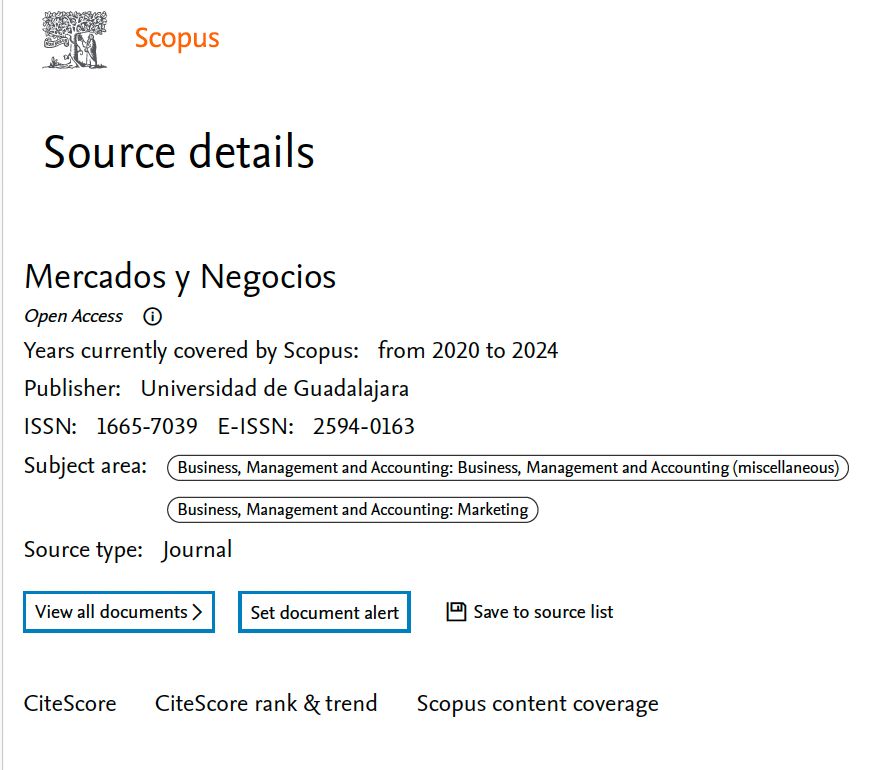Click the Open Access label text
This screenshot has height=770, width=886.
pyautogui.click(x=73, y=317)
